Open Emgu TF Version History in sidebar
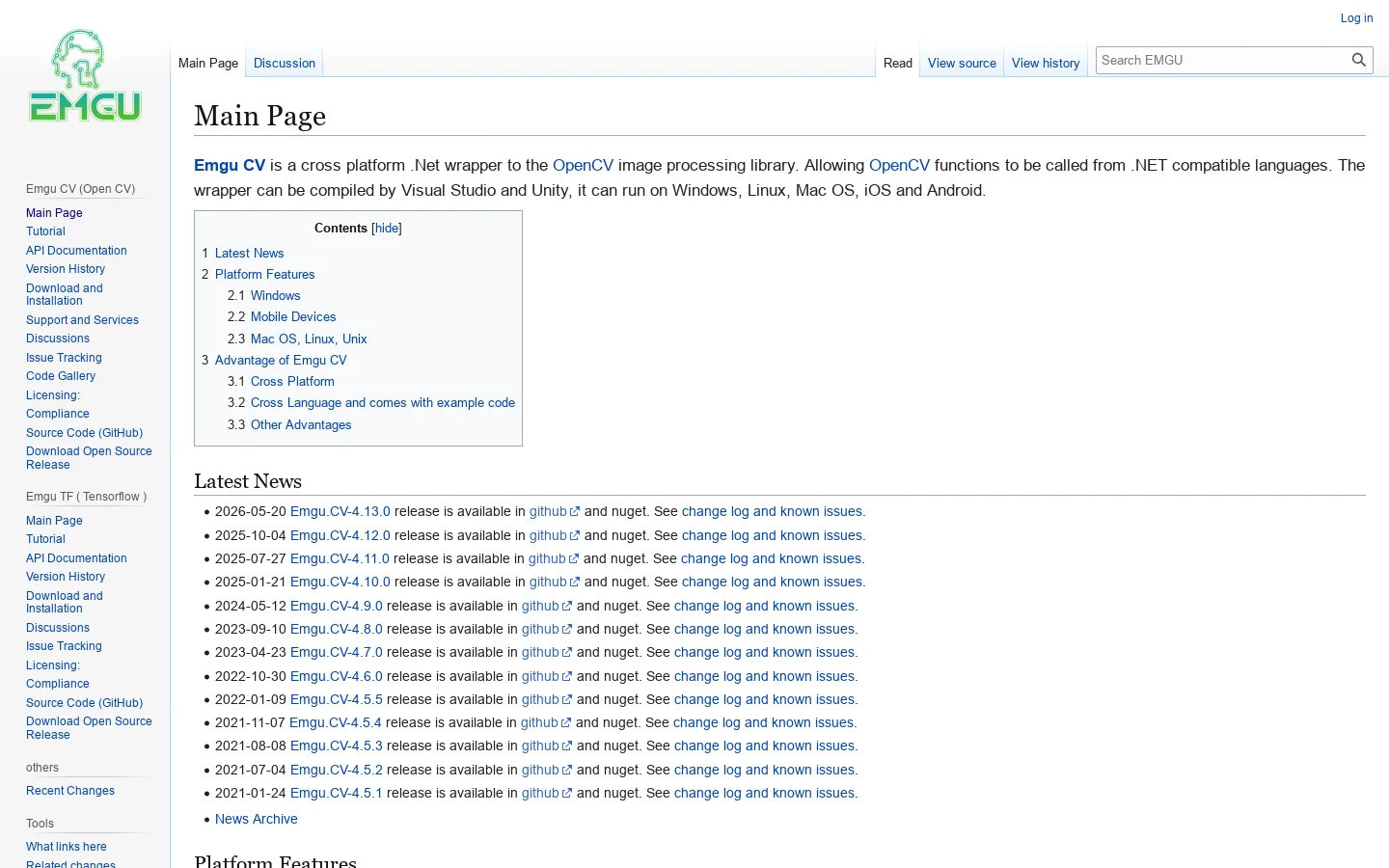Viewport: 1389px width, 868px height. pos(66,577)
